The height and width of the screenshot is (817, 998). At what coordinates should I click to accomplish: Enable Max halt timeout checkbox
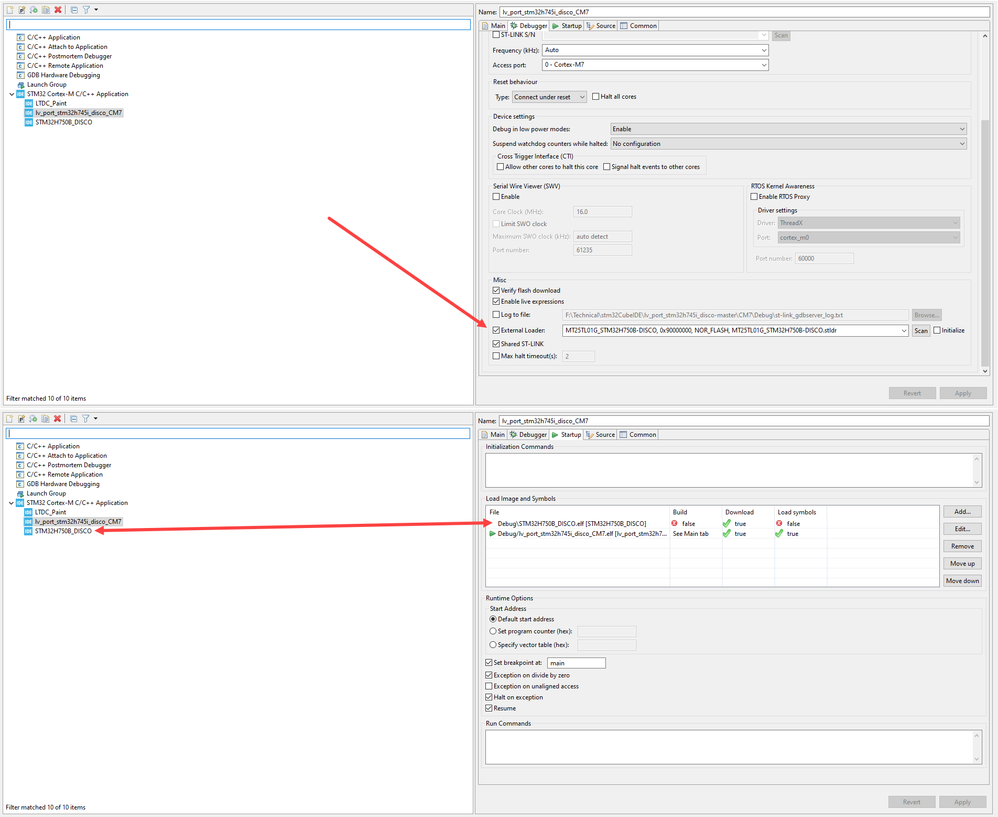pyautogui.click(x=496, y=356)
